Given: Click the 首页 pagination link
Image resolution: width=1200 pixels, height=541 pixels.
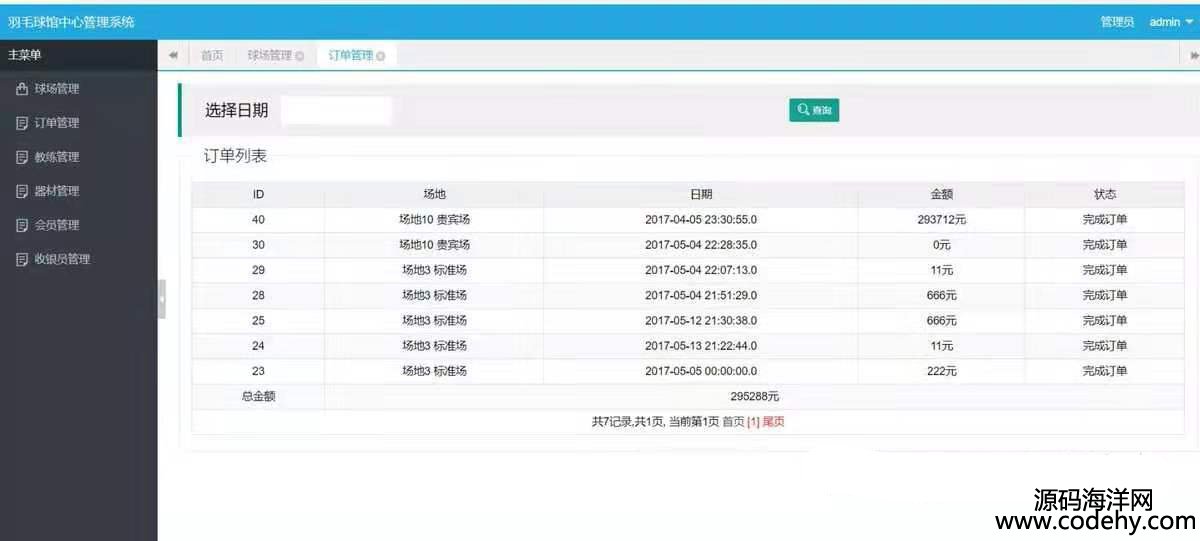Looking at the screenshot, I should click(733, 422).
